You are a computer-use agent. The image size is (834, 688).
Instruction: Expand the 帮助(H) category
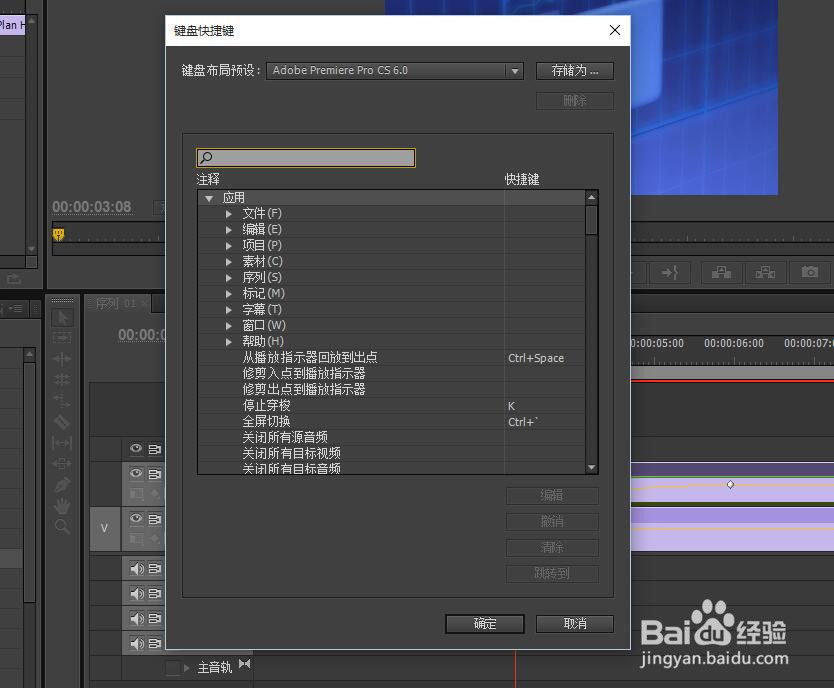coord(229,341)
